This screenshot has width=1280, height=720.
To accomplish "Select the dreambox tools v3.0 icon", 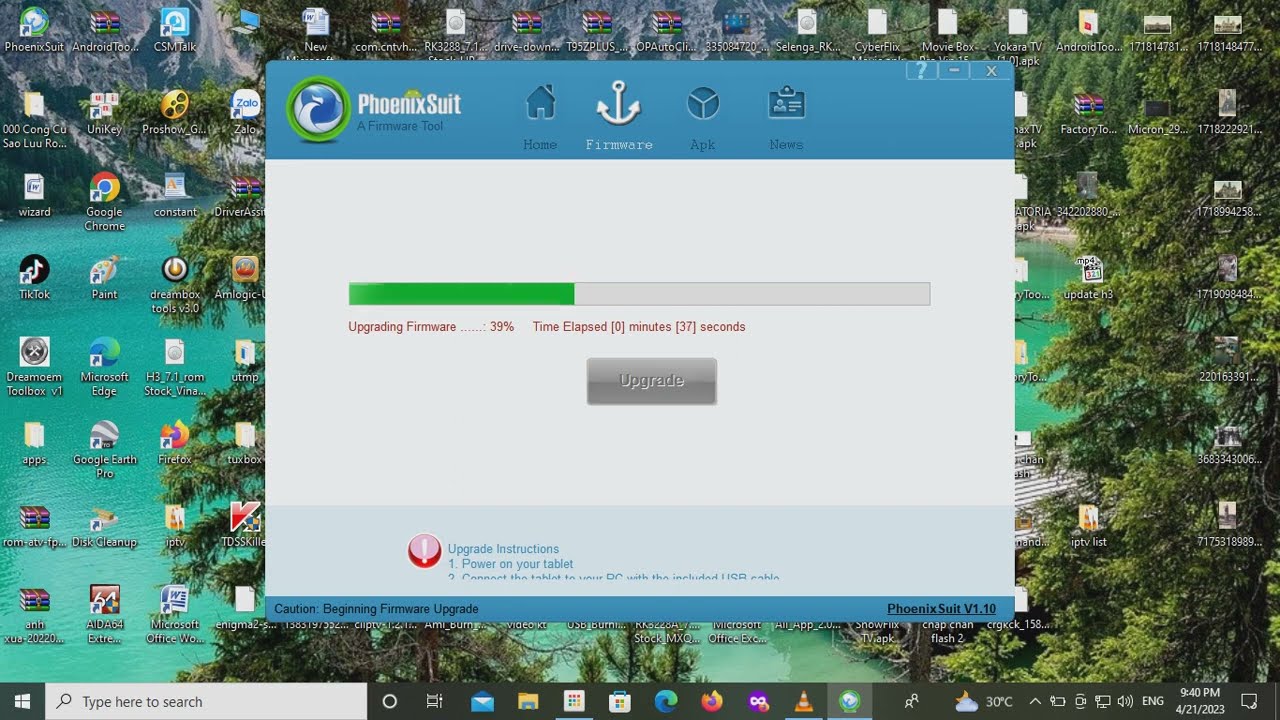I will pyautogui.click(x=175, y=285).
